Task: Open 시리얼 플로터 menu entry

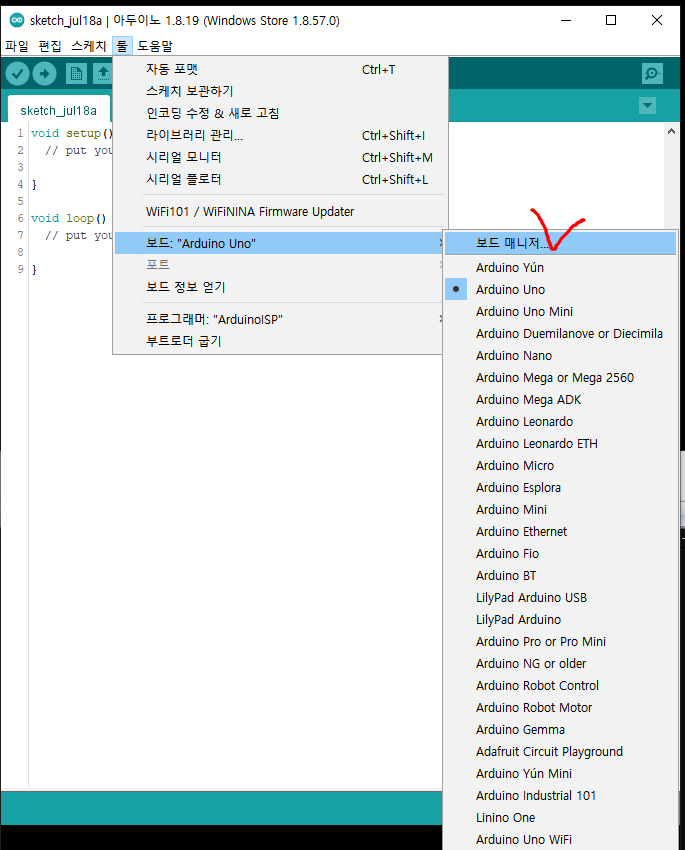Action: click(x=280, y=179)
